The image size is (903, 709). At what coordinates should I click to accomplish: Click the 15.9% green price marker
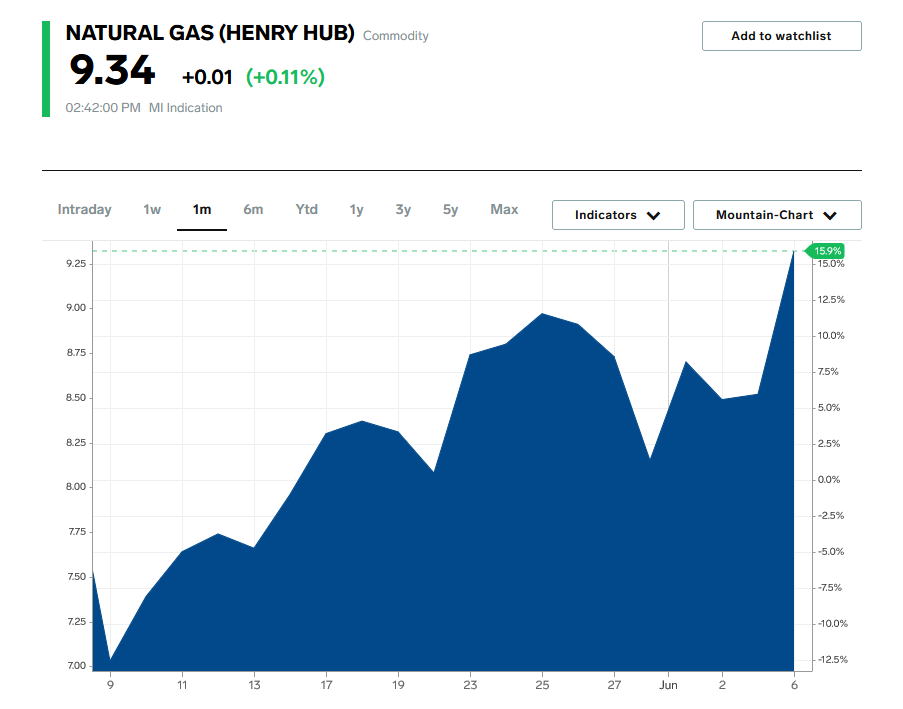[x=825, y=251]
